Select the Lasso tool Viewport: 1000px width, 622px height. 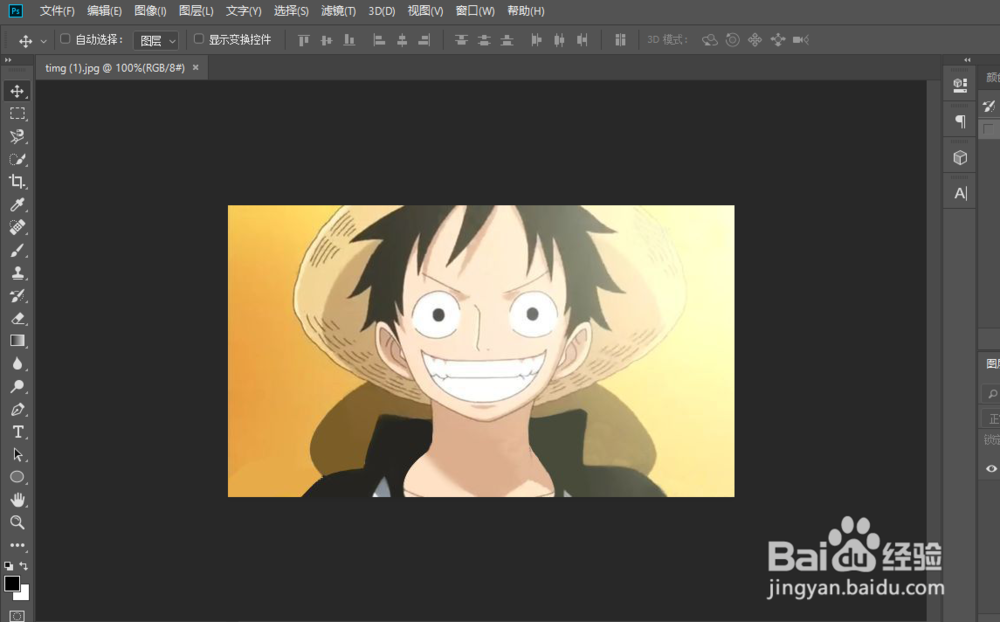(x=17, y=137)
